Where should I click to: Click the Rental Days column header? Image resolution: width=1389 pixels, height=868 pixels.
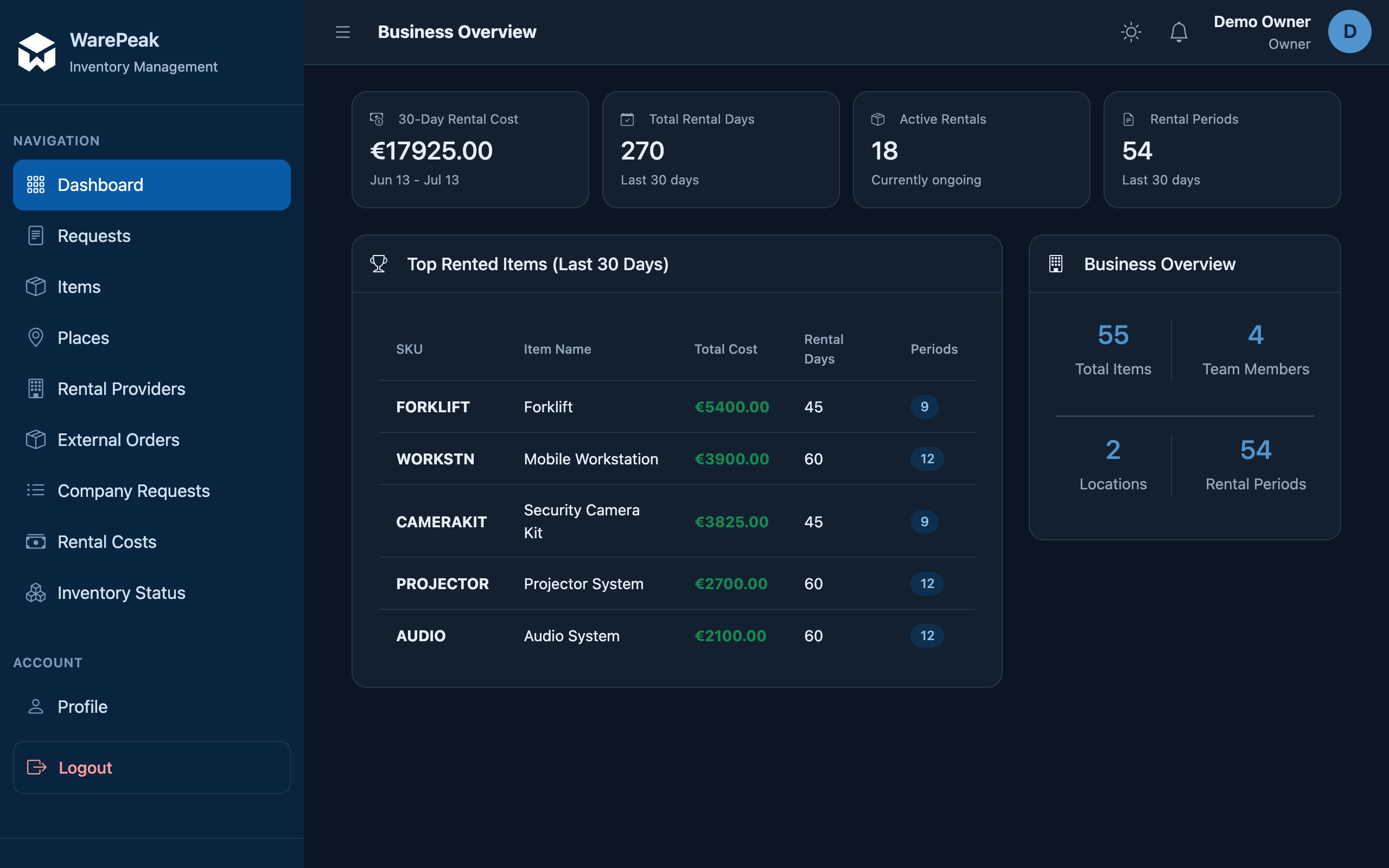click(x=824, y=349)
